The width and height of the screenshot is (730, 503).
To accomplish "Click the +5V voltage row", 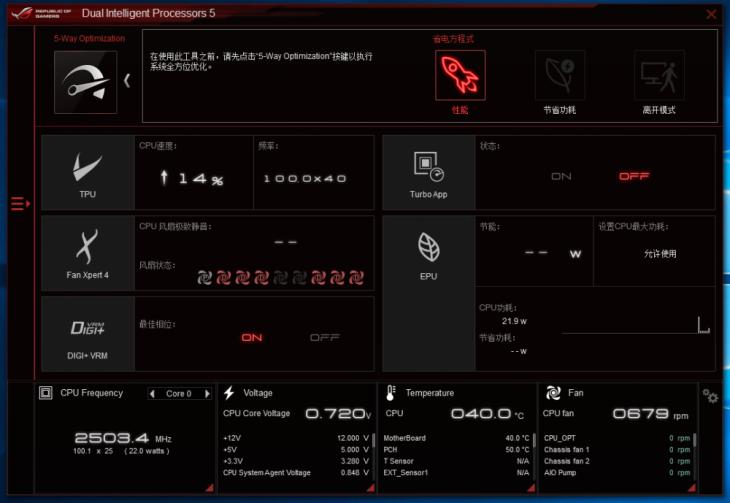I will (296, 450).
